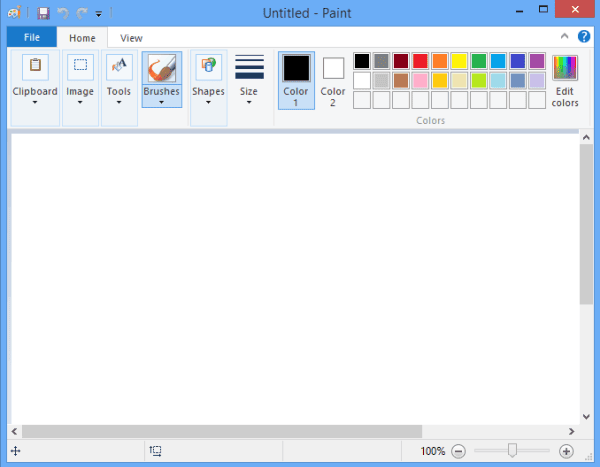Click the Redo arrow in title bar
This screenshot has width=600, height=467.
click(x=82, y=13)
